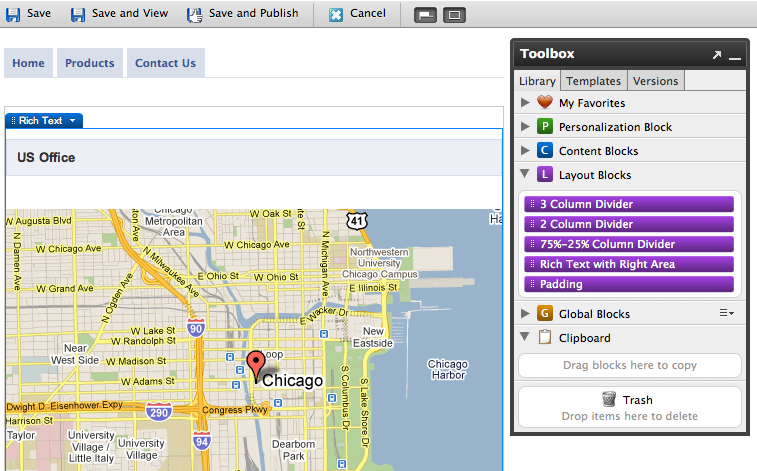This screenshot has height=471, width=757.
Task: Click the Cancel X icon
Action: pos(336,14)
